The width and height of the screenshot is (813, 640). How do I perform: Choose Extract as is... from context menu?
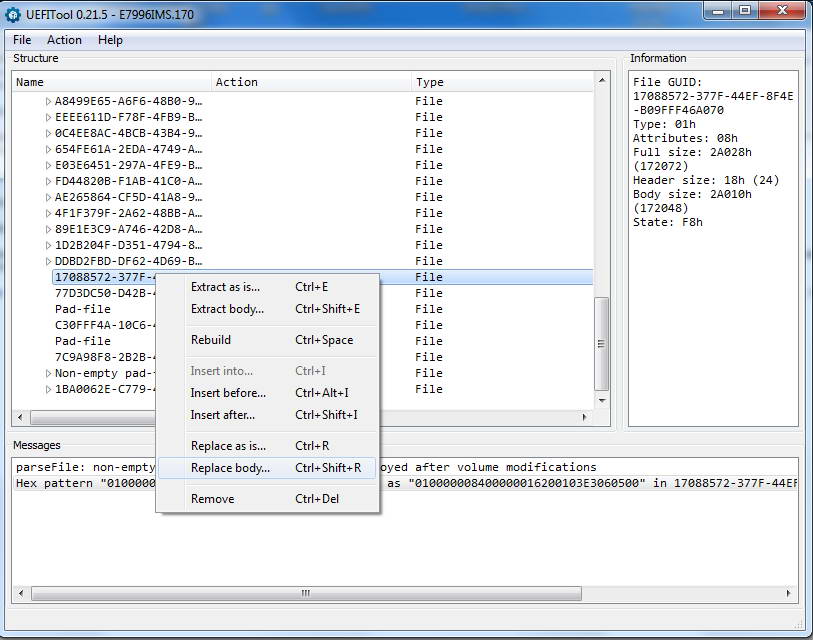[x=267, y=287]
